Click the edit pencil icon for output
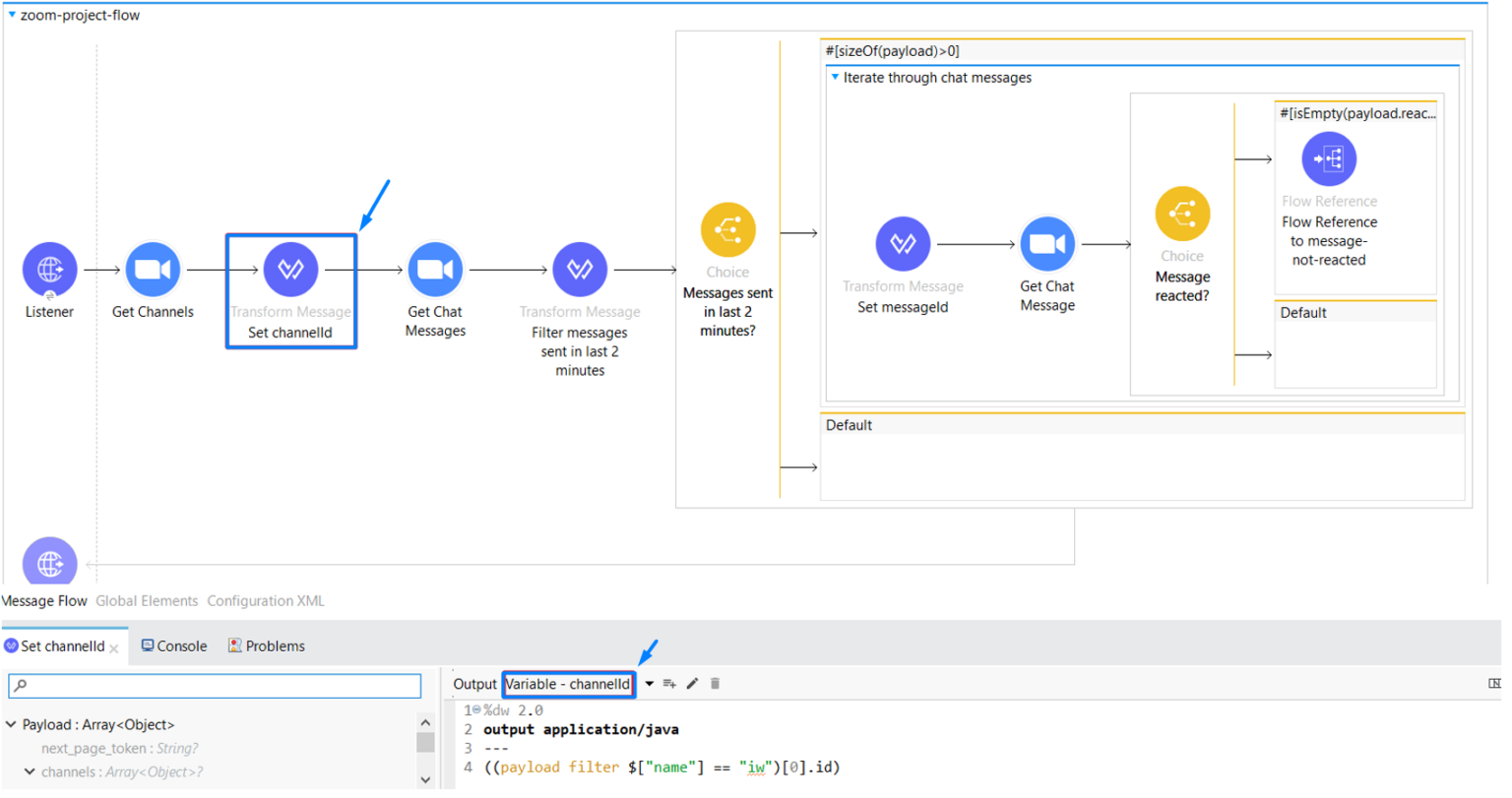This screenshot has height=798, width=1512. click(x=692, y=684)
